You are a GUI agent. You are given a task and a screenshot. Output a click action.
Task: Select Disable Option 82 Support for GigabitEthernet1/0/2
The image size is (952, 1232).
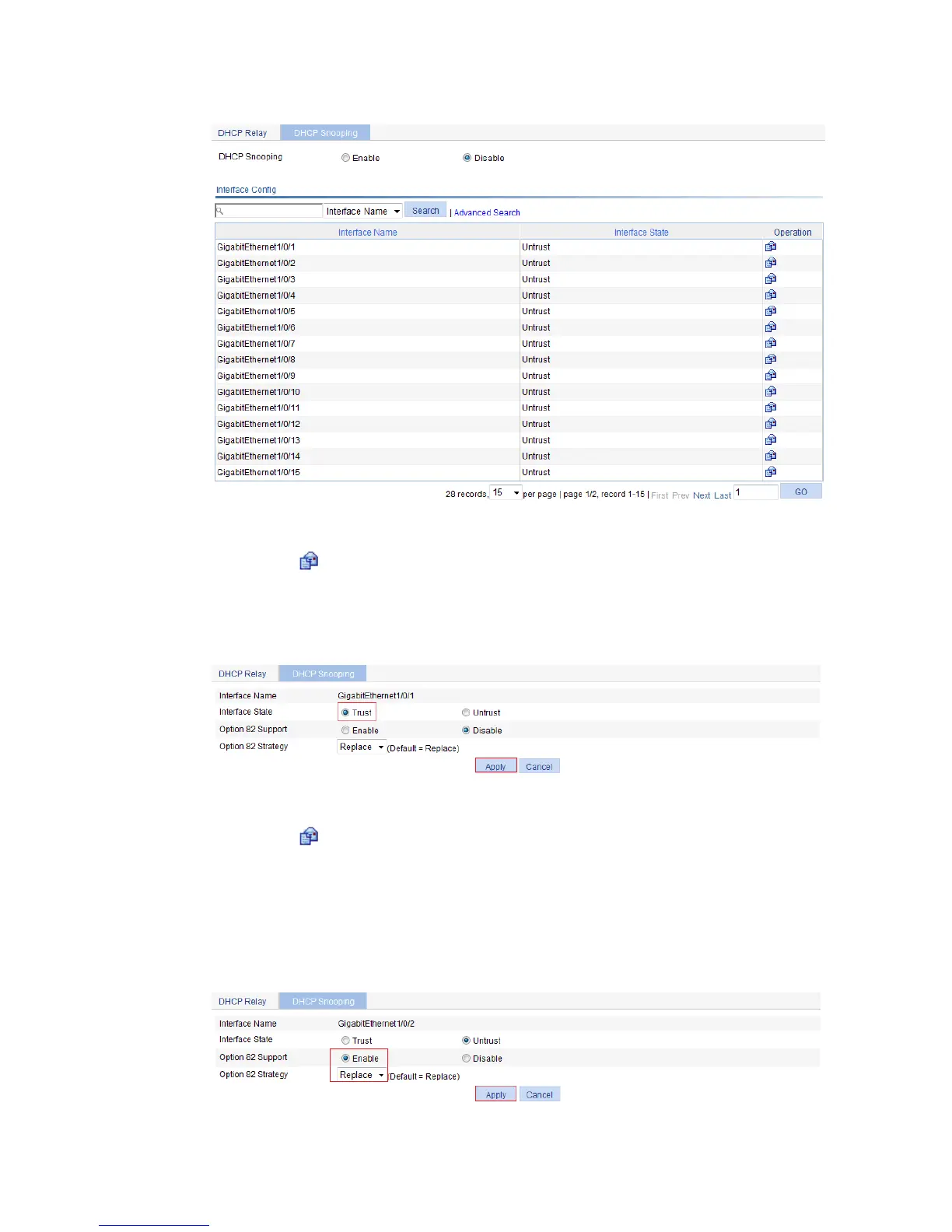click(x=466, y=1059)
